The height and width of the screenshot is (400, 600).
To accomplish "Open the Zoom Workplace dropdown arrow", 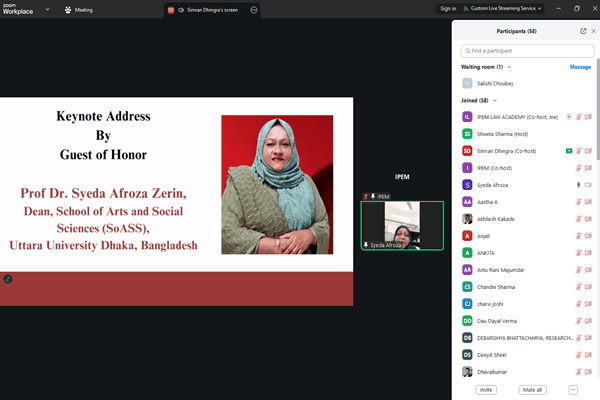I will point(47,9).
